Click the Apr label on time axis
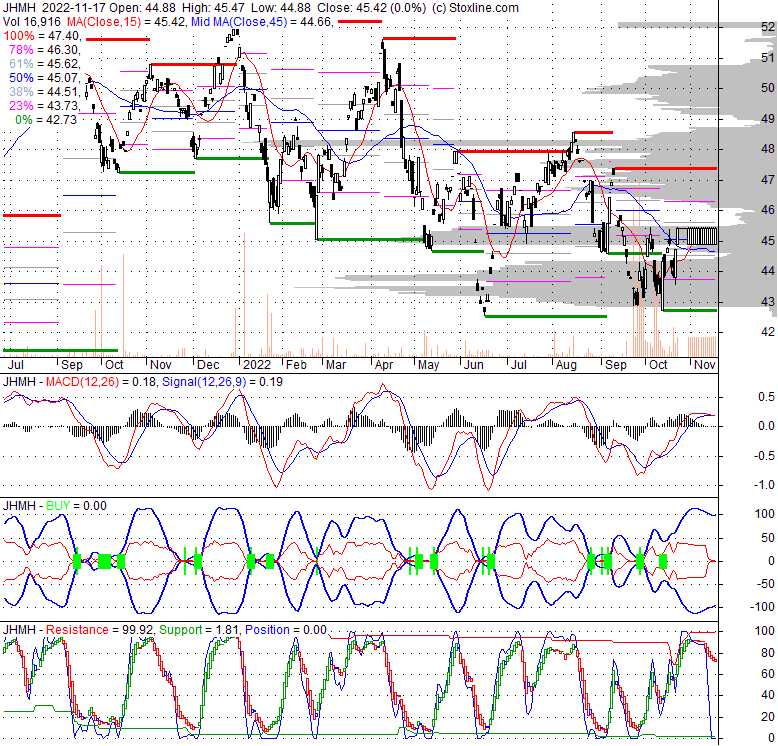Viewport: 778px width, 746px height. tap(384, 365)
